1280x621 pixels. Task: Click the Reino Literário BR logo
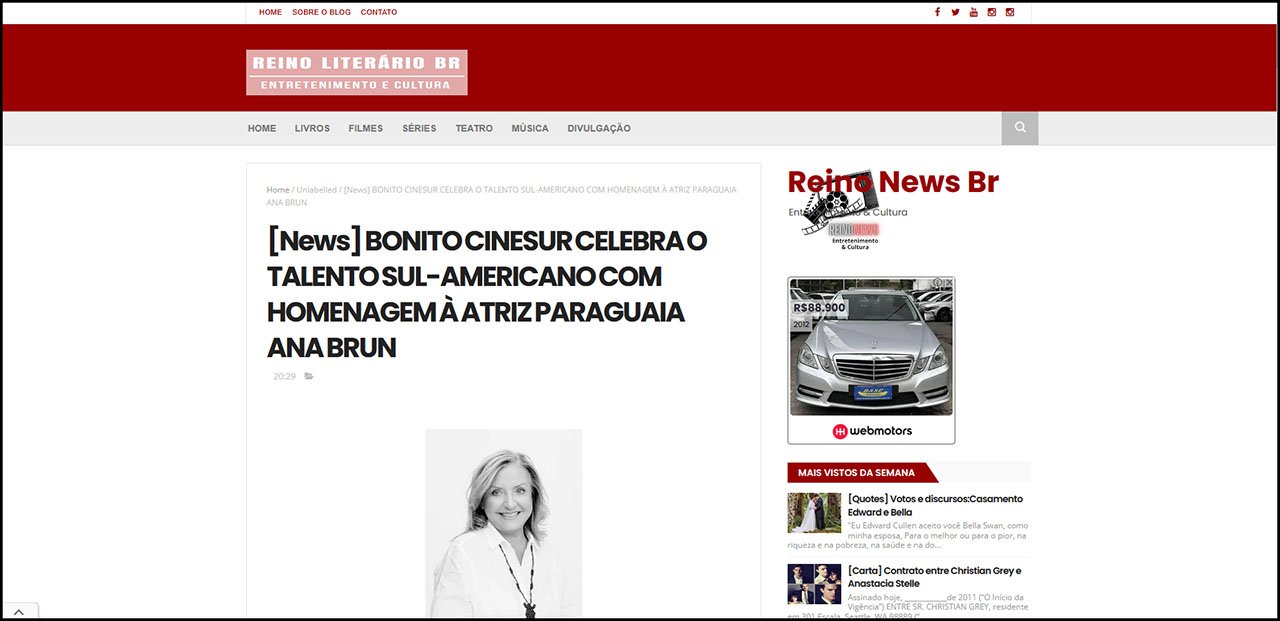(x=356, y=70)
